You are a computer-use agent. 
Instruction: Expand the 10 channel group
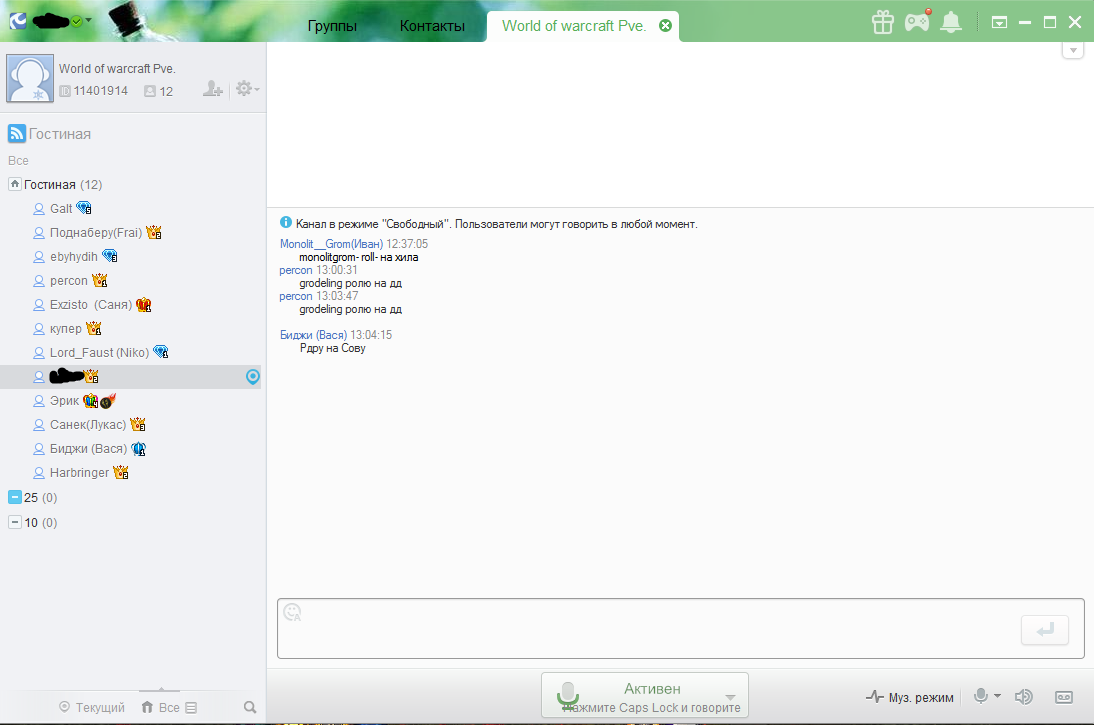pyautogui.click(x=14, y=522)
